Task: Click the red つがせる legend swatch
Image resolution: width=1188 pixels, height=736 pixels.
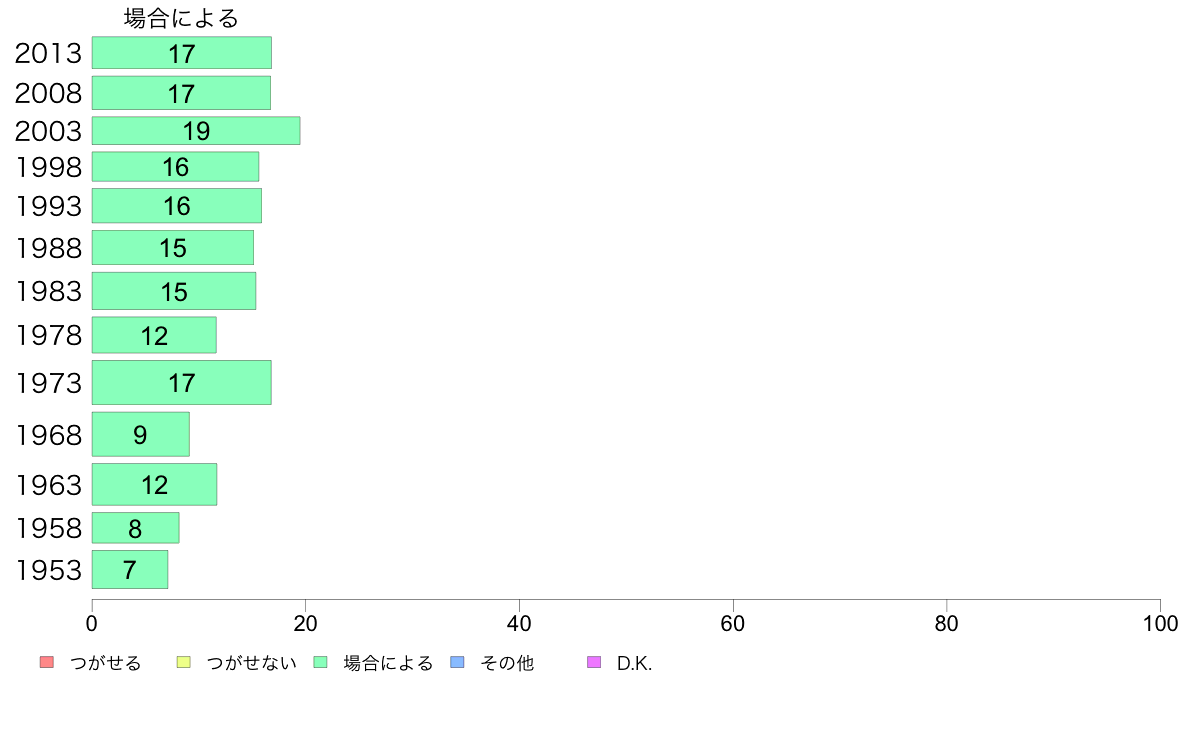Action: (46, 662)
